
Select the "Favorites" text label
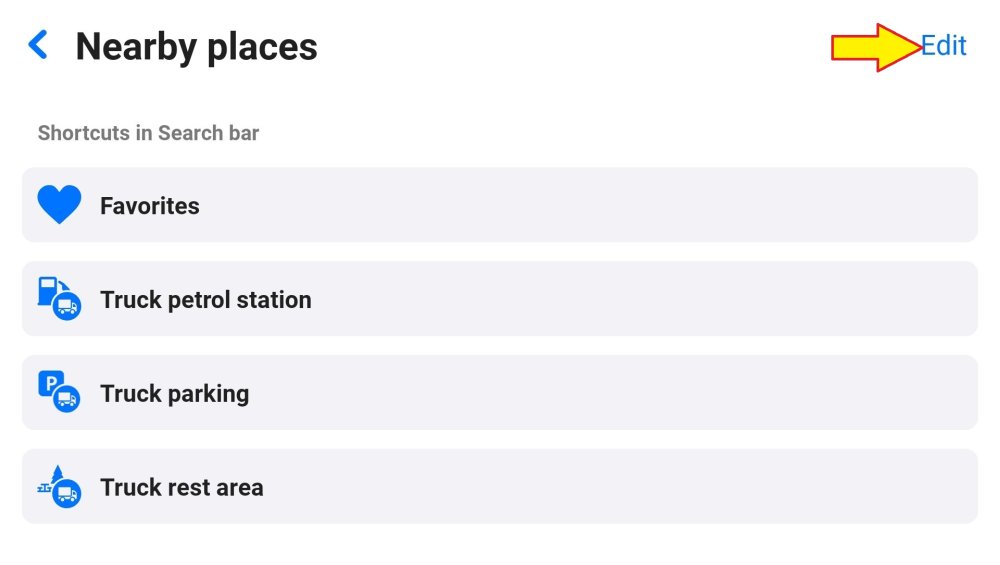point(150,206)
